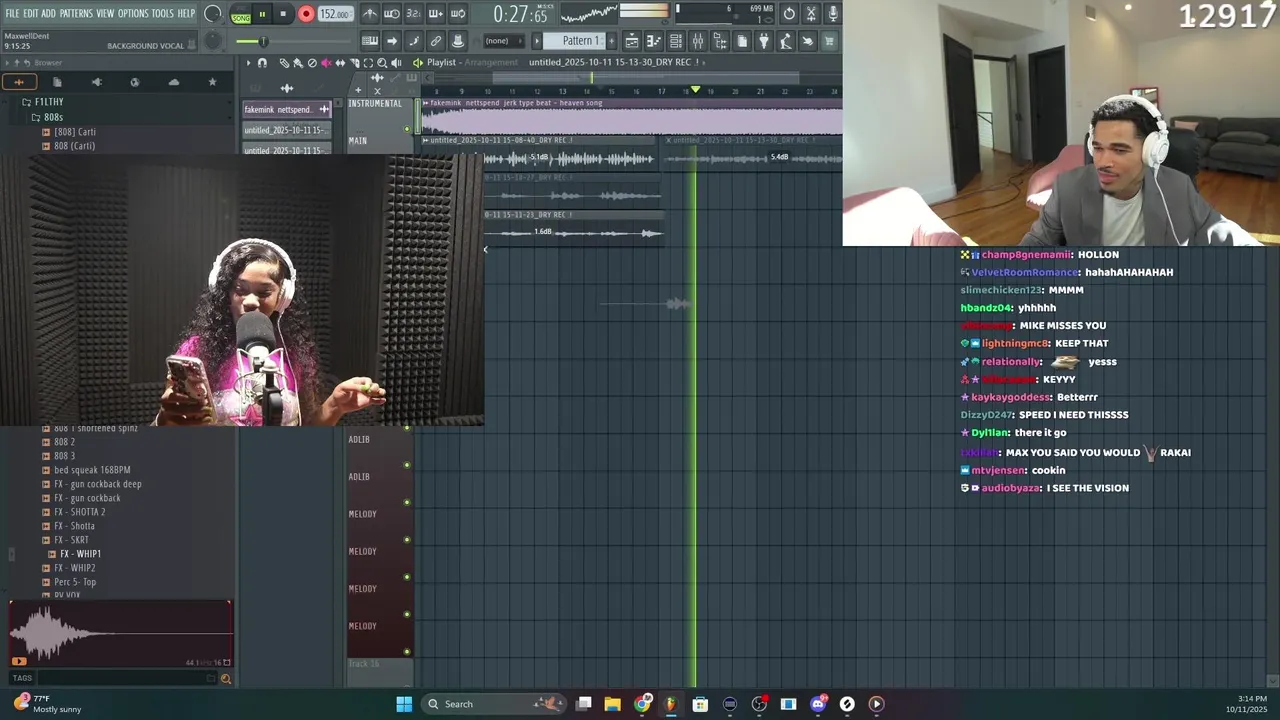Select the pink mute tool in playlist

pos(326,63)
